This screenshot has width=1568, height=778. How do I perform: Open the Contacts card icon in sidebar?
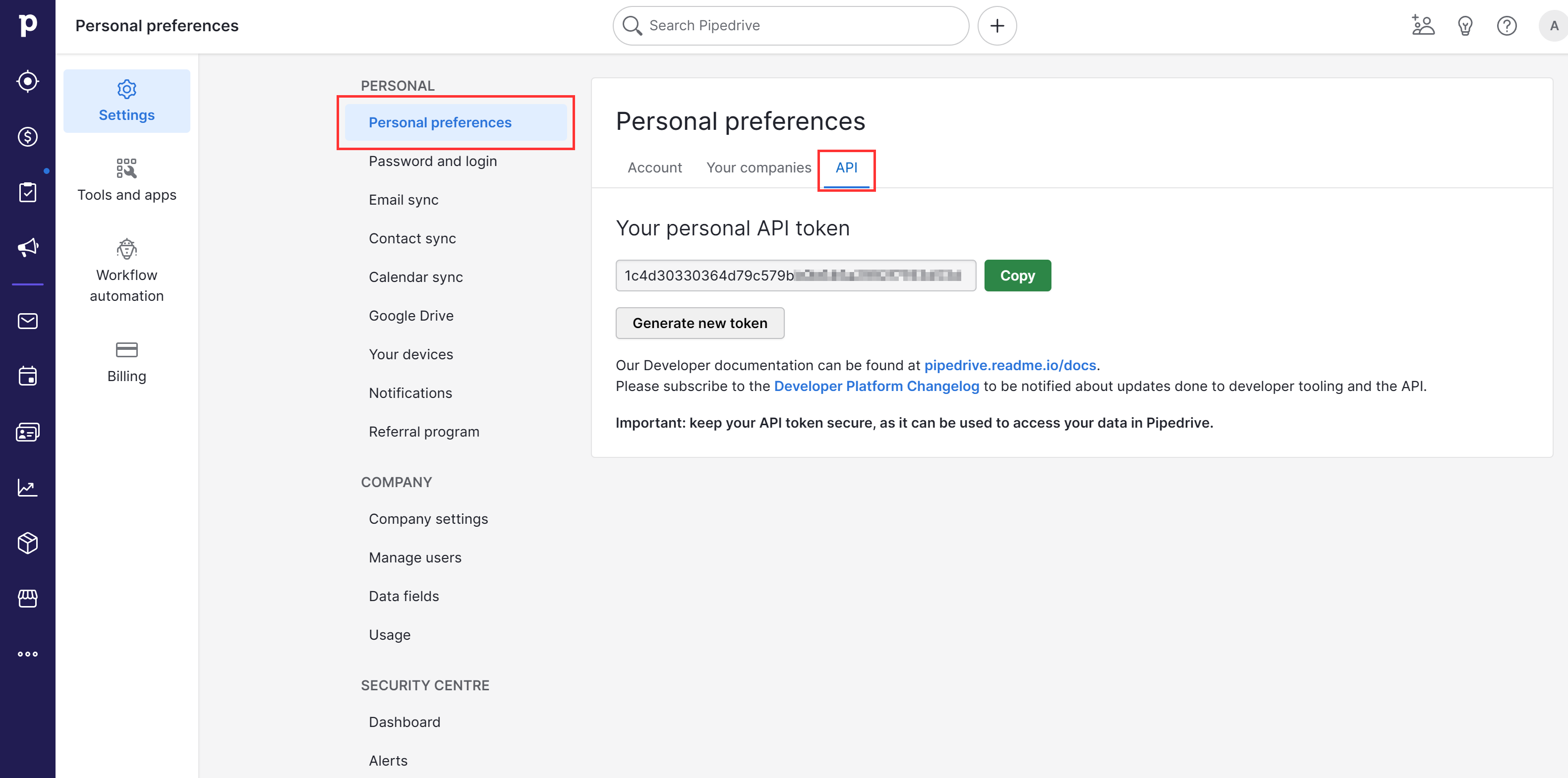coord(27,432)
